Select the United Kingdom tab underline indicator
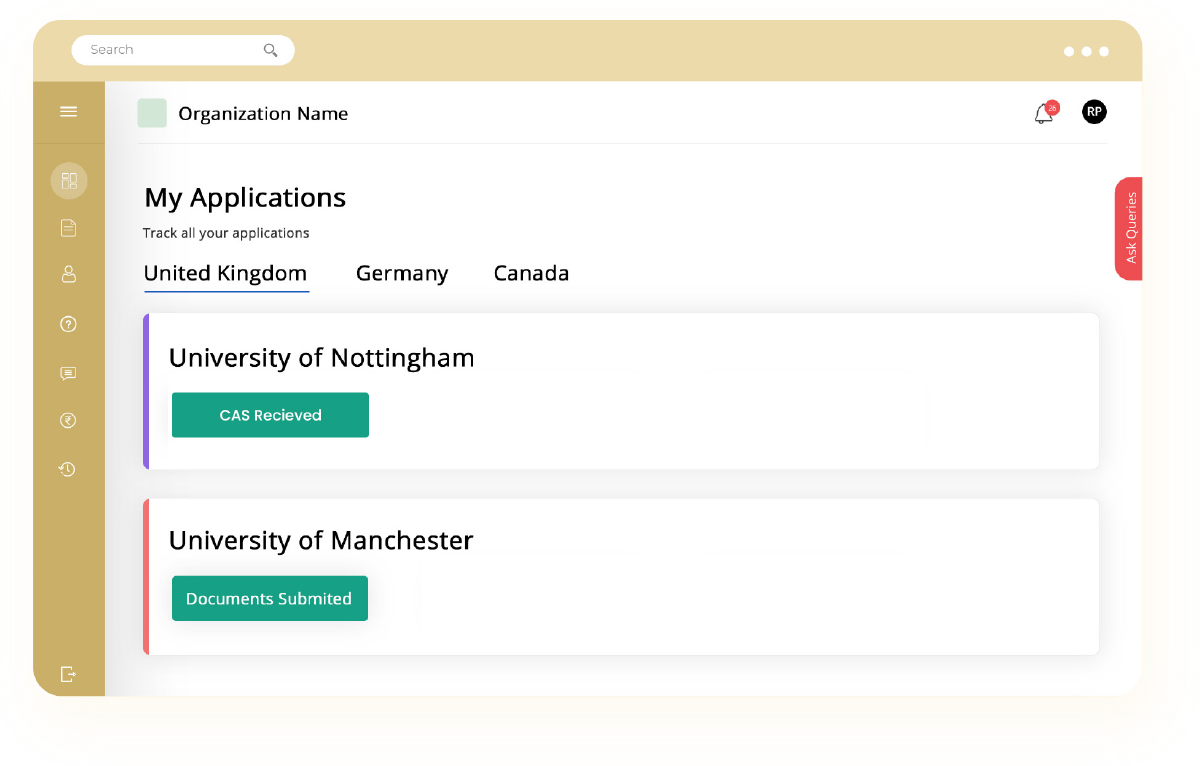Image resolution: width=1200 pixels, height=766 pixels. coord(225,290)
